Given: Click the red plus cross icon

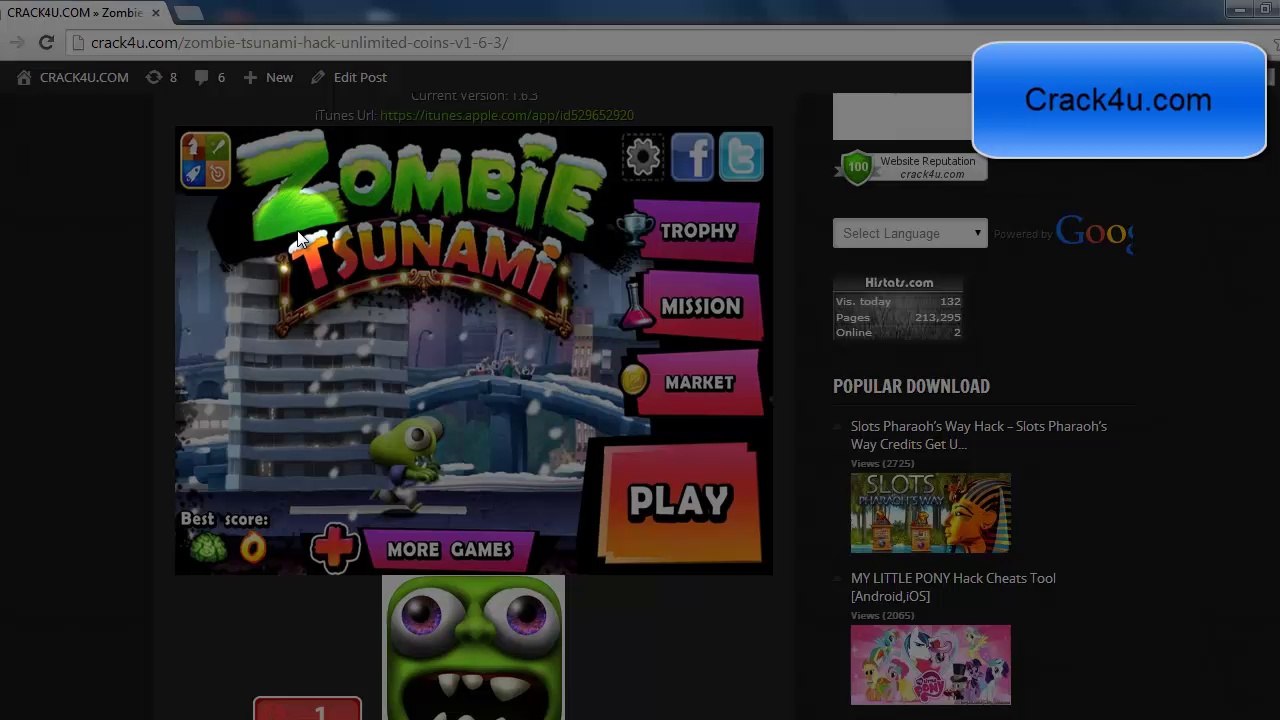Looking at the screenshot, I should coord(334,548).
